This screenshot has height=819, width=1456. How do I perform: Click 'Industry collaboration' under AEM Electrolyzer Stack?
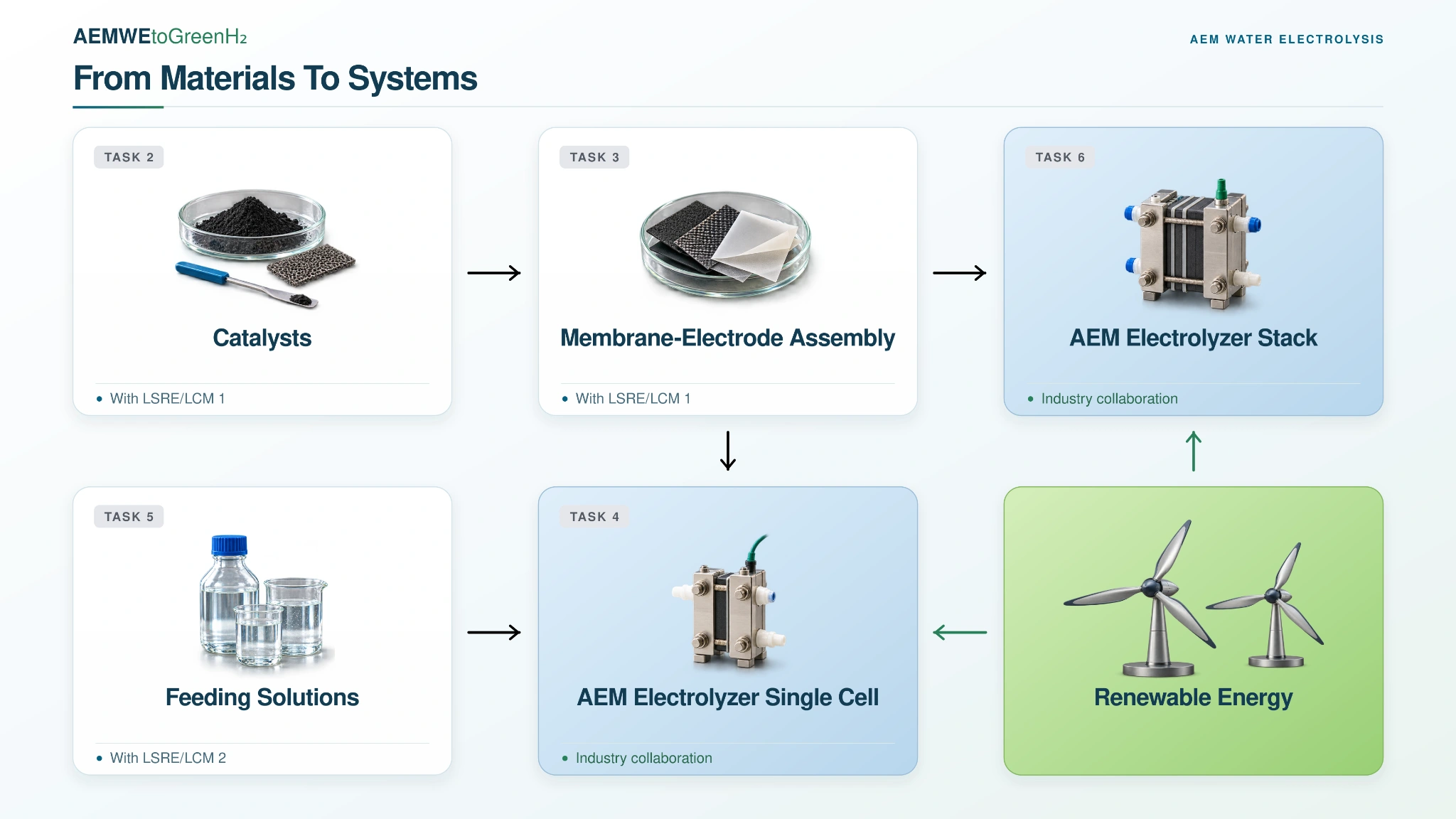1109,399
